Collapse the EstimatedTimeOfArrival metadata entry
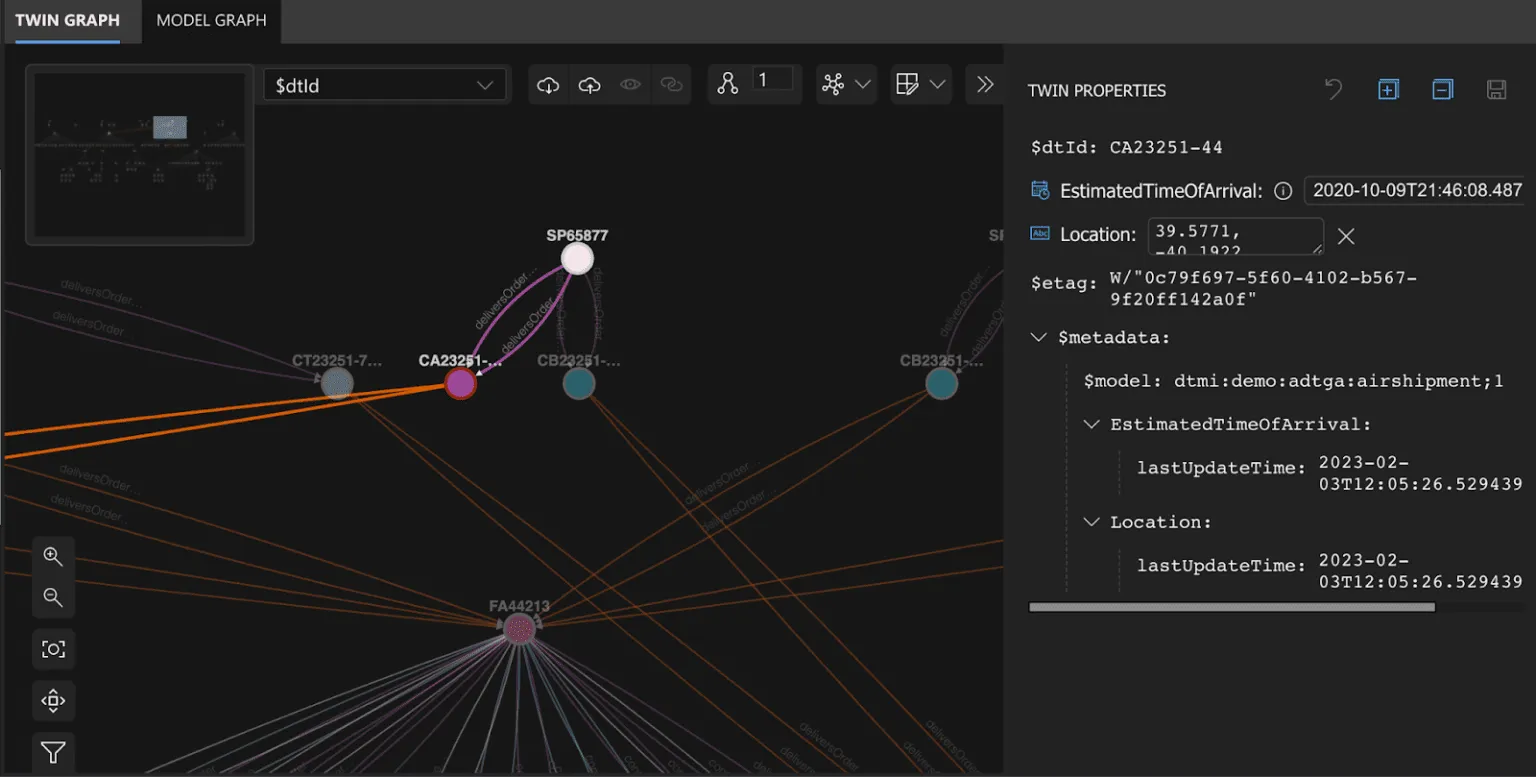The width and height of the screenshot is (1536, 777). pyautogui.click(x=1091, y=423)
